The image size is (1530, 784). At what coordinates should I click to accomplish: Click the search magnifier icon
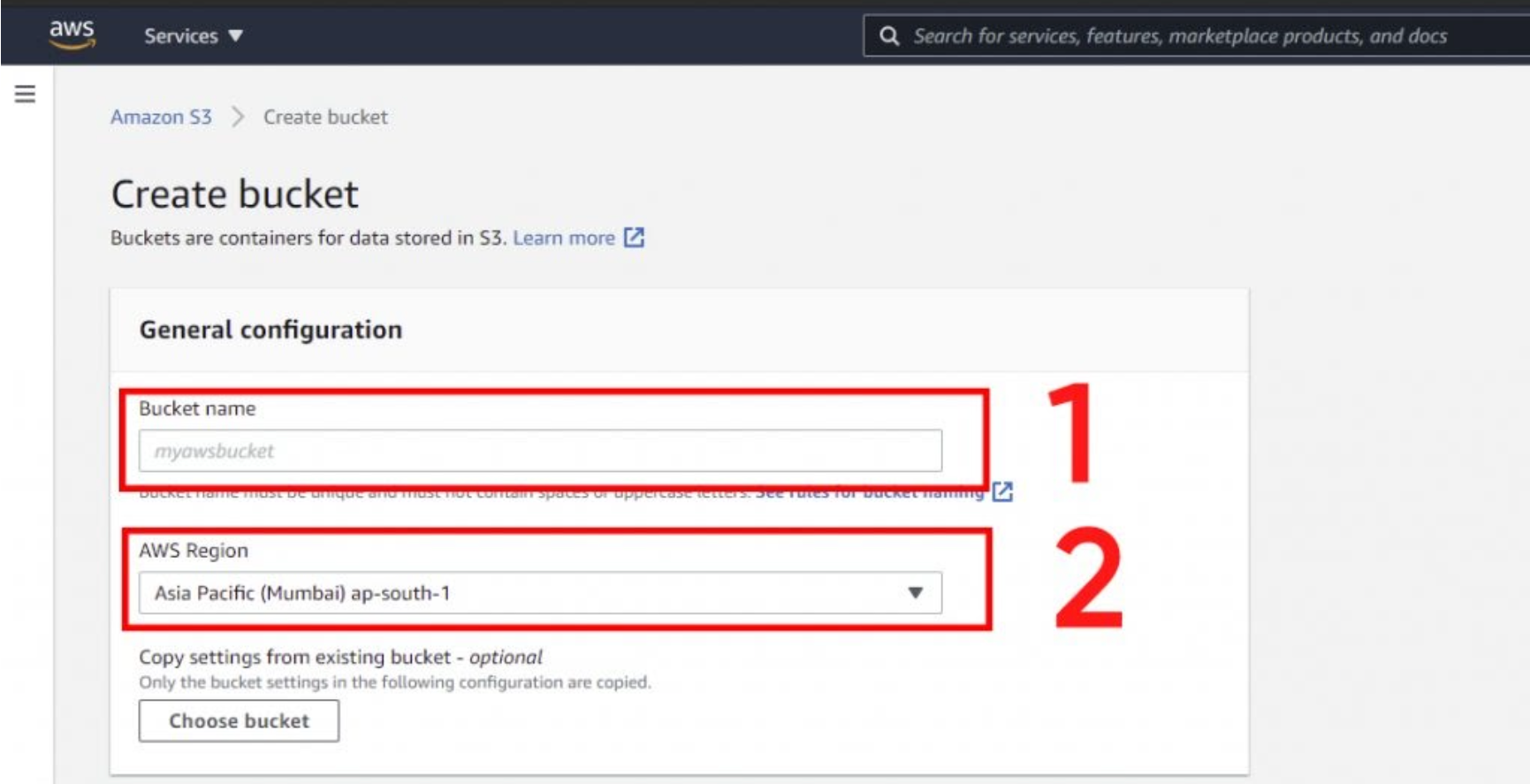click(889, 36)
